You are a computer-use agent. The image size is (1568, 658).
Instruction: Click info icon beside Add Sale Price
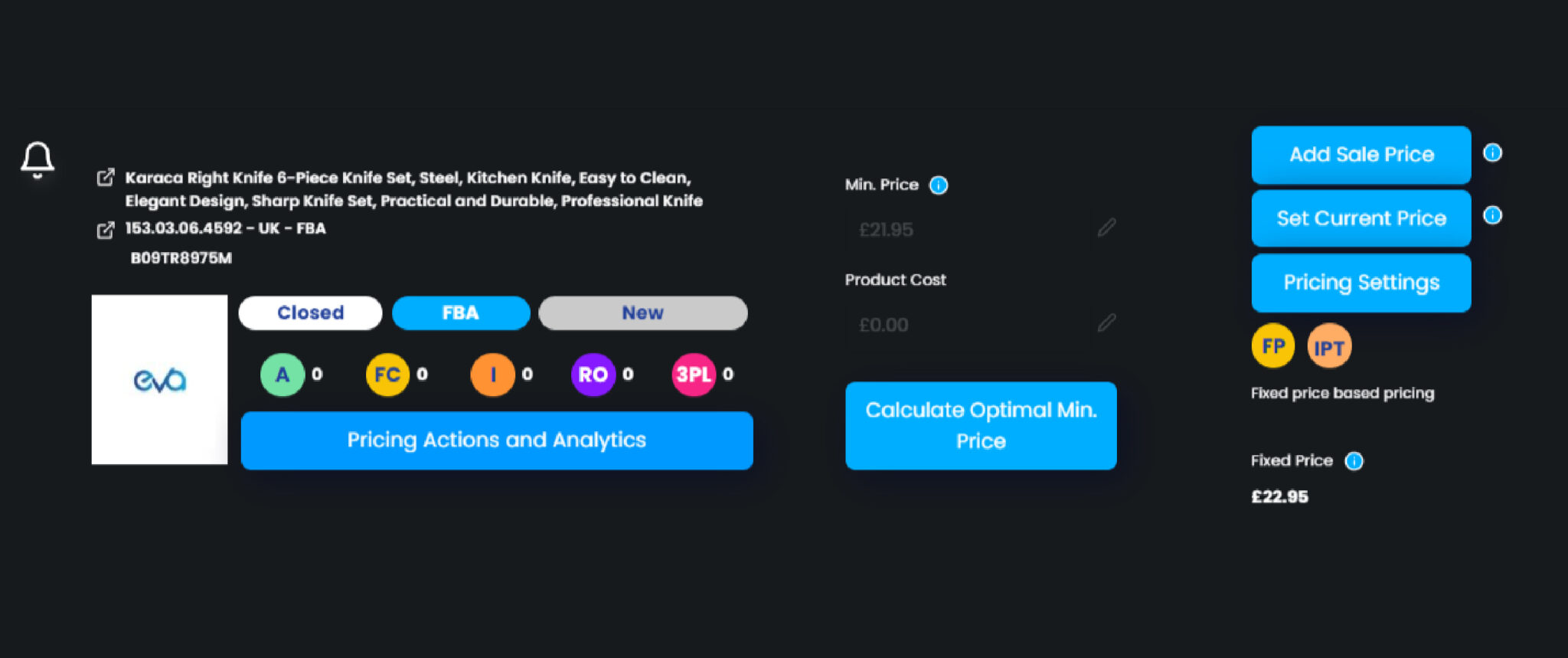[1492, 152]
